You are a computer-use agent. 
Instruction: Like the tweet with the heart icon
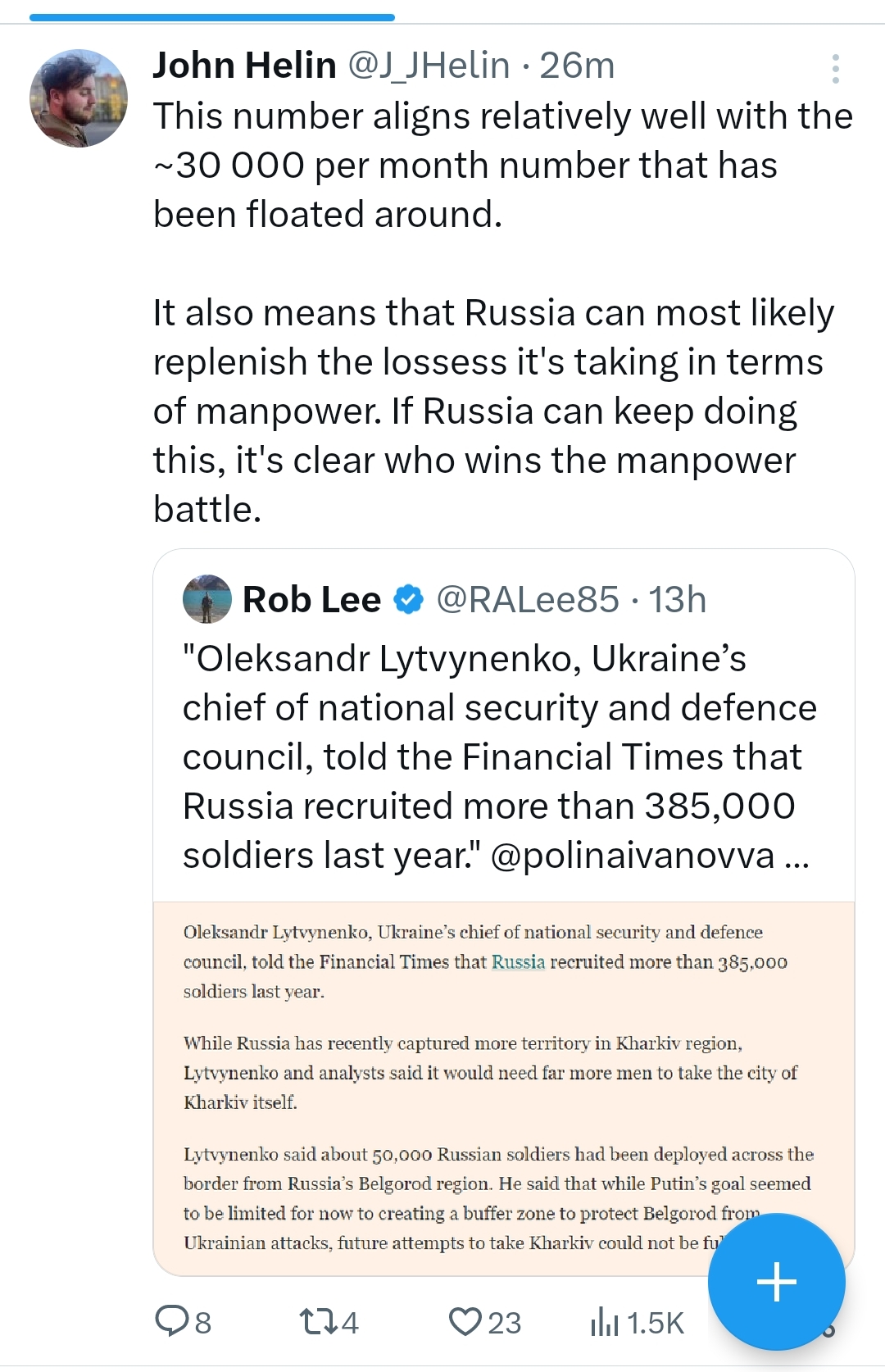(465, 1321)
